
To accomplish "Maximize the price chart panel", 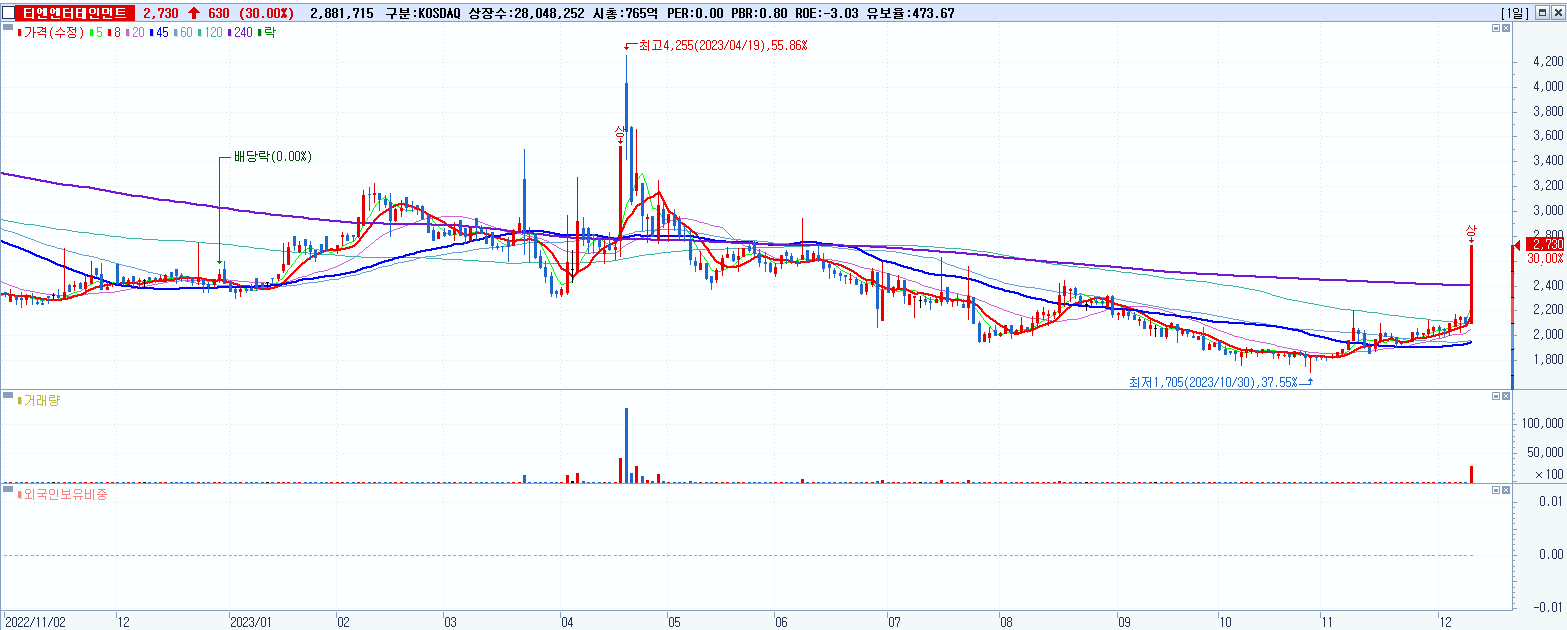I will click(x=1496, y=29).
